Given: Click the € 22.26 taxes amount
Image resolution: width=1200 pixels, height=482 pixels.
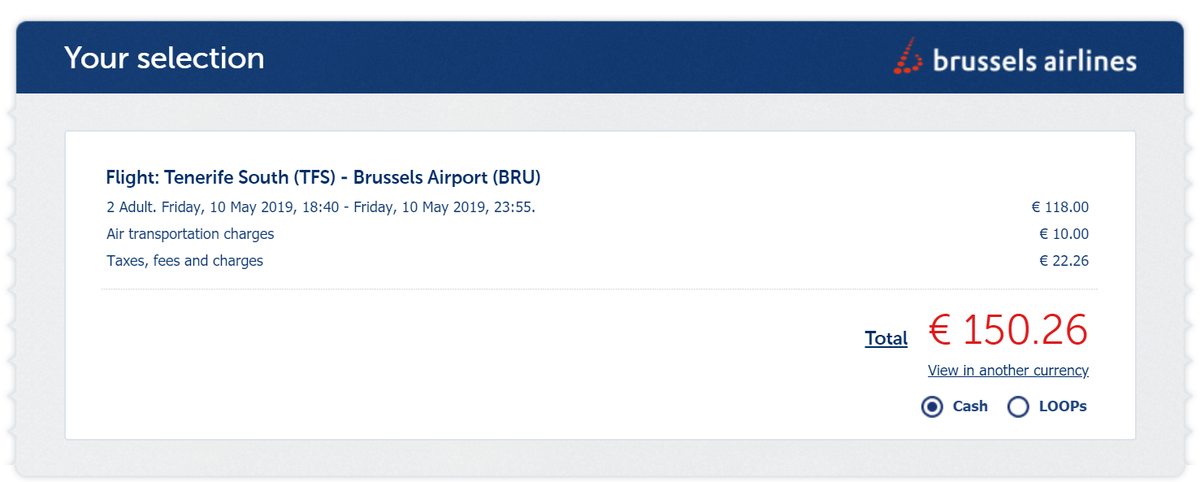Looking at the screenshot, I should click(1064, 261).
